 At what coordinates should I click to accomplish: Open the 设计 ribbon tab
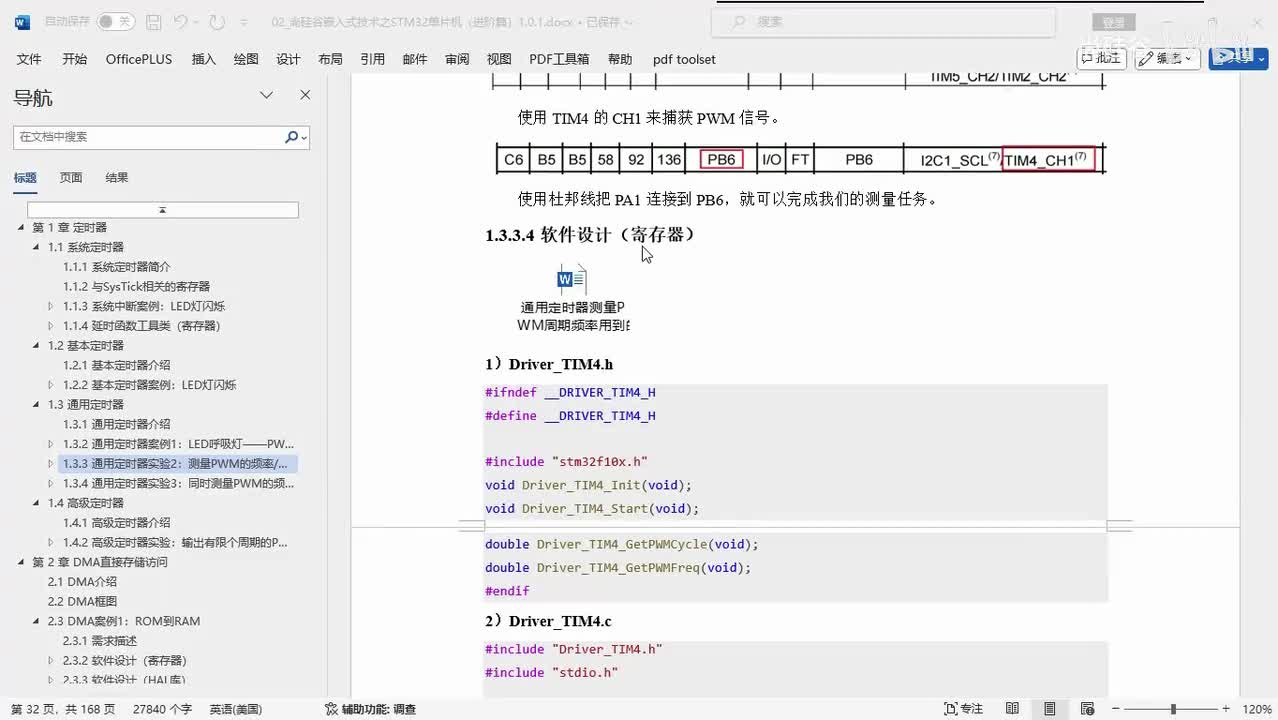click(288, 59)
